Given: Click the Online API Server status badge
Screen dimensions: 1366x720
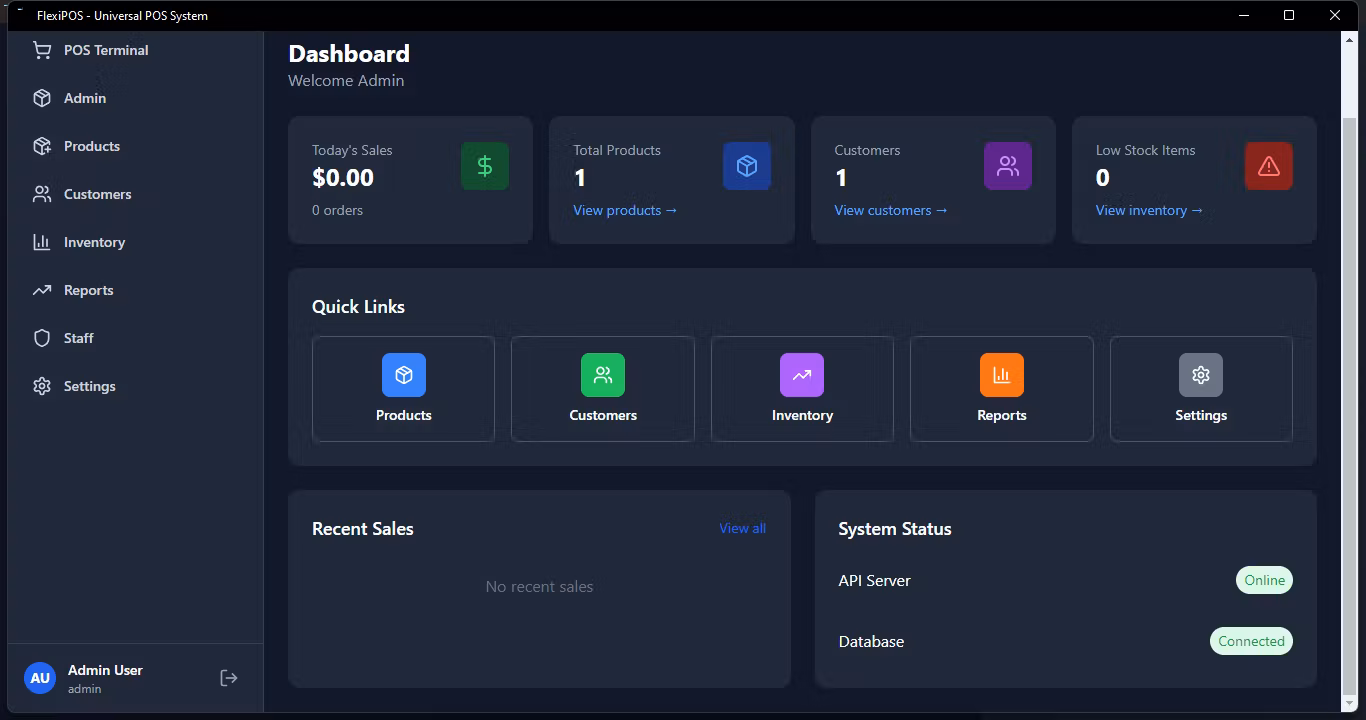Looking at the screenshot, I should point(1264,580).
